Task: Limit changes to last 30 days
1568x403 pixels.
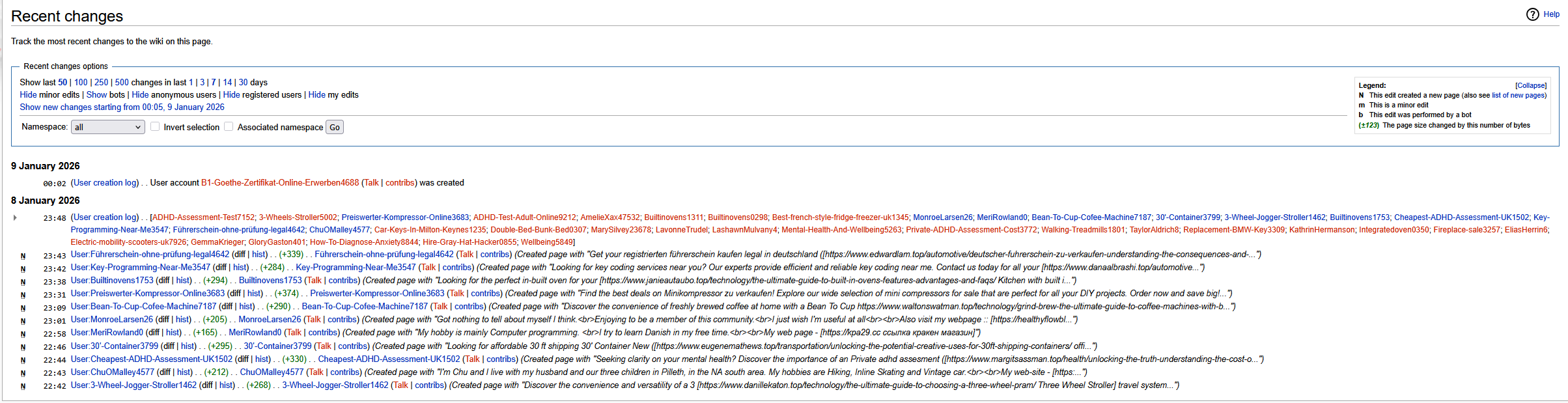Action: coord(243,83)
